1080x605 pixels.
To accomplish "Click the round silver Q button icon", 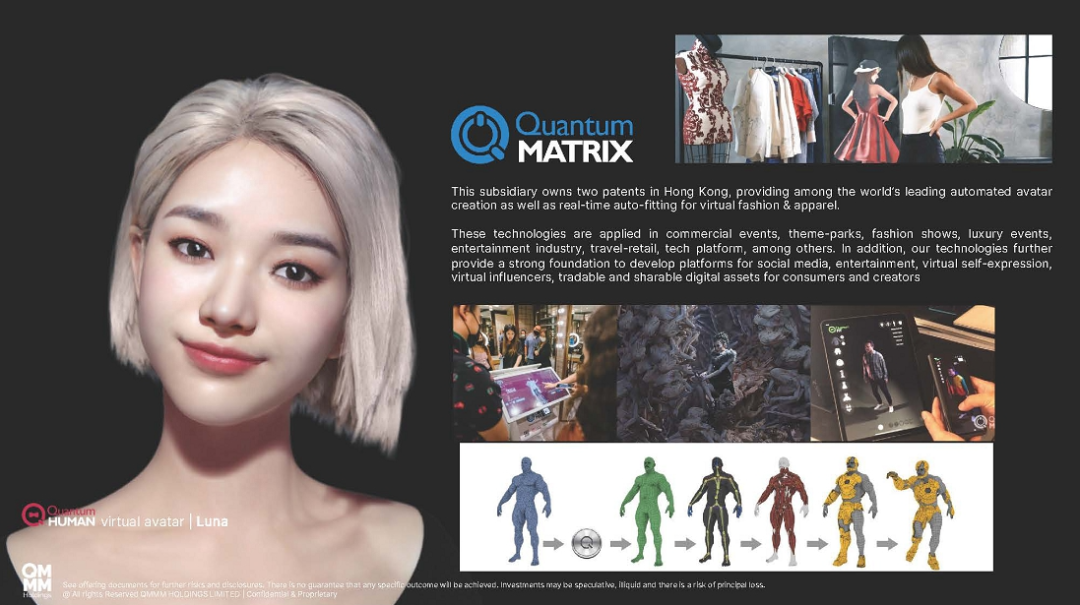I will 586,544.
